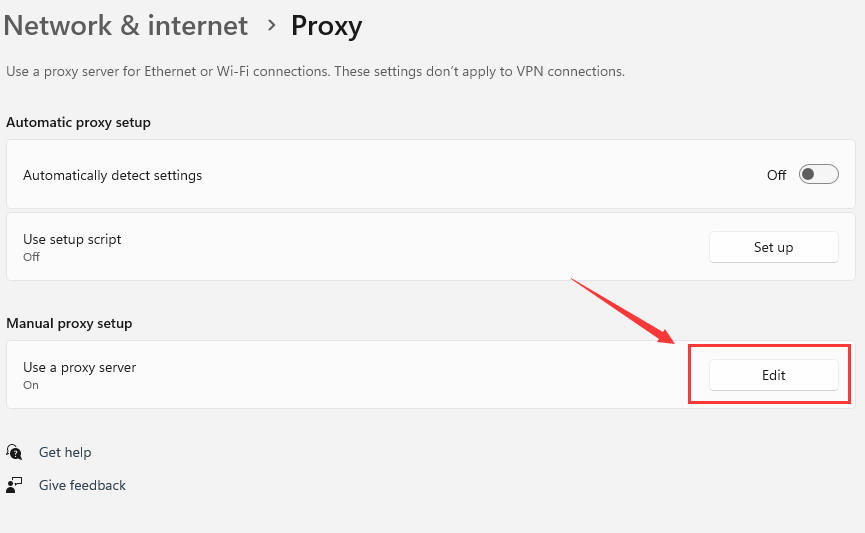The height and width of the screenshot is (533, 865).
Task: Click the Automatic proxy setup heading
Action: tap(78, 122)
